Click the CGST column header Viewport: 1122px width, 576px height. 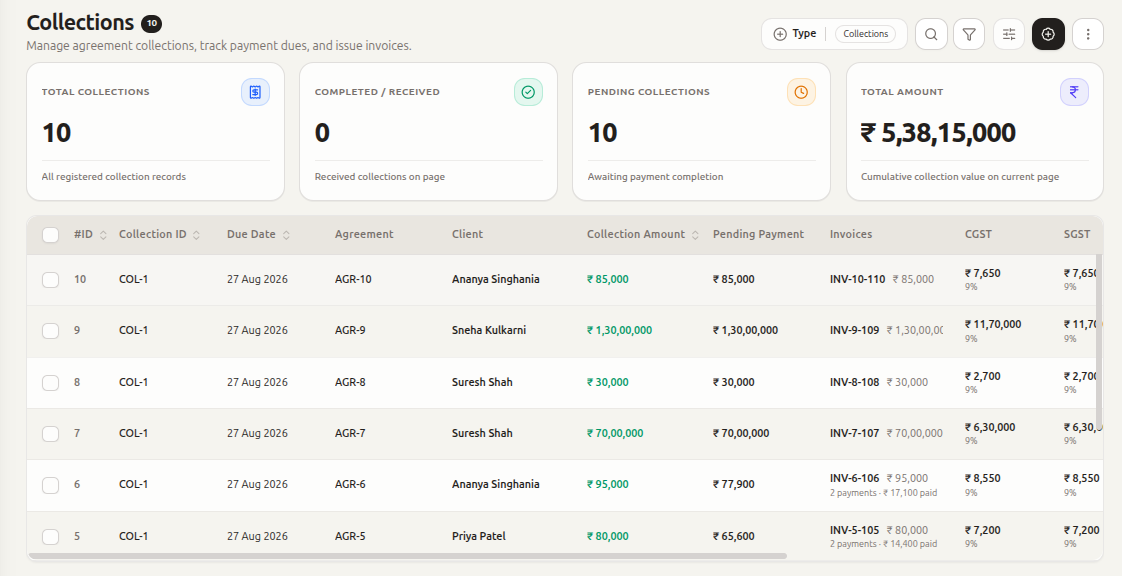978,234
